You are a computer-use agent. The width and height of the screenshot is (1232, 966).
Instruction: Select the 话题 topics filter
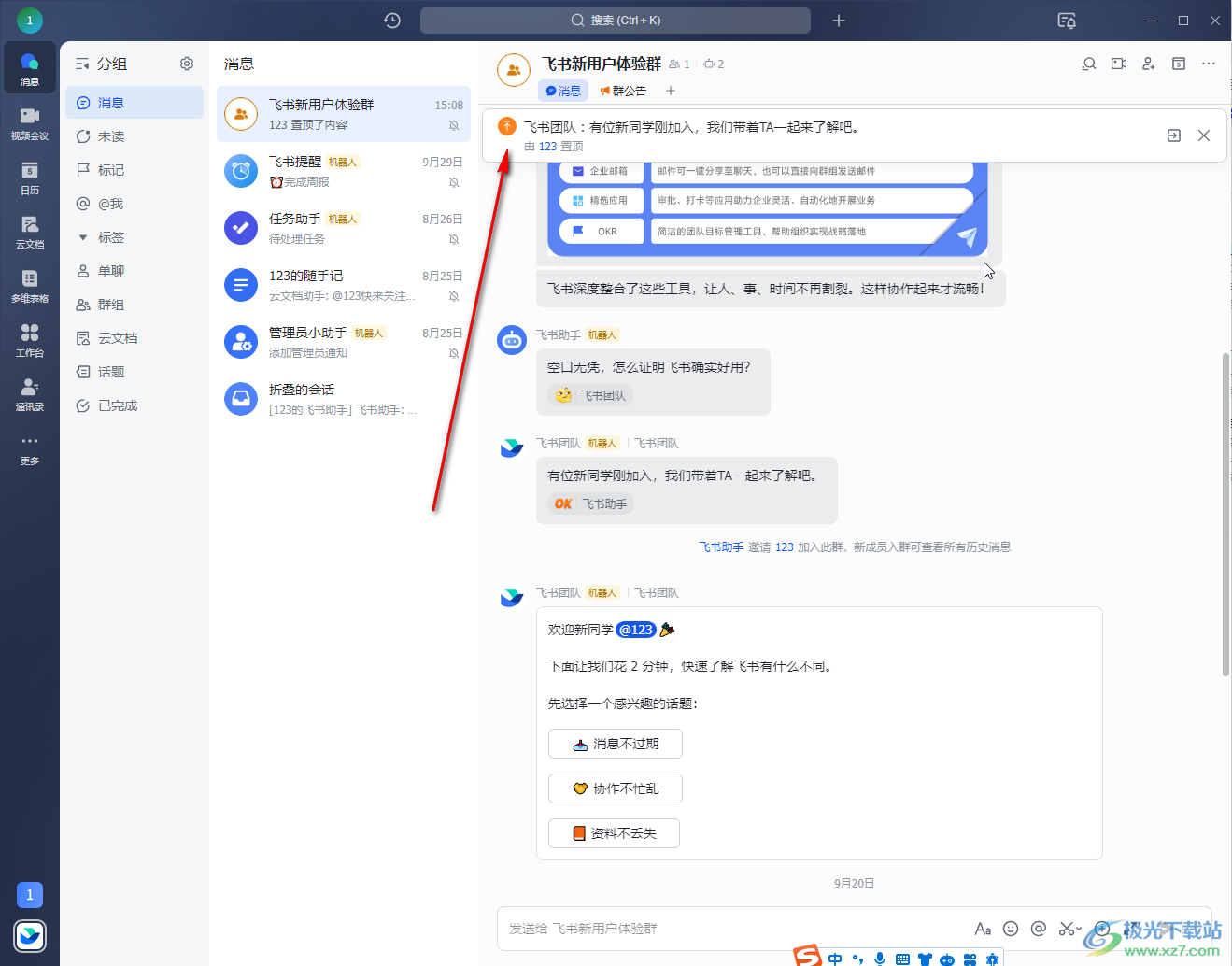click(135, 372)
